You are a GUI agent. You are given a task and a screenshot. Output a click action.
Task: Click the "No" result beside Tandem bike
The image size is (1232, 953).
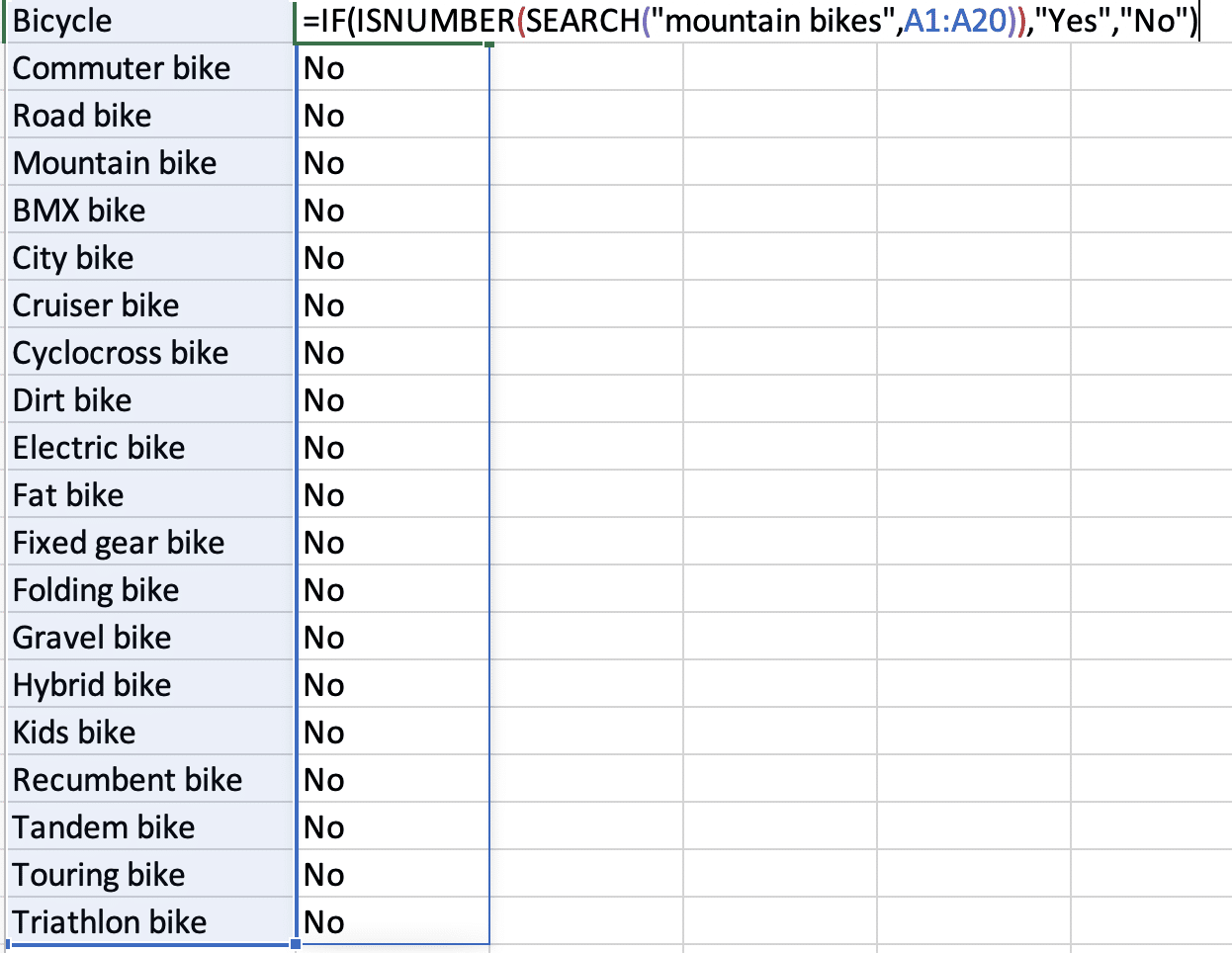(392, 827)
